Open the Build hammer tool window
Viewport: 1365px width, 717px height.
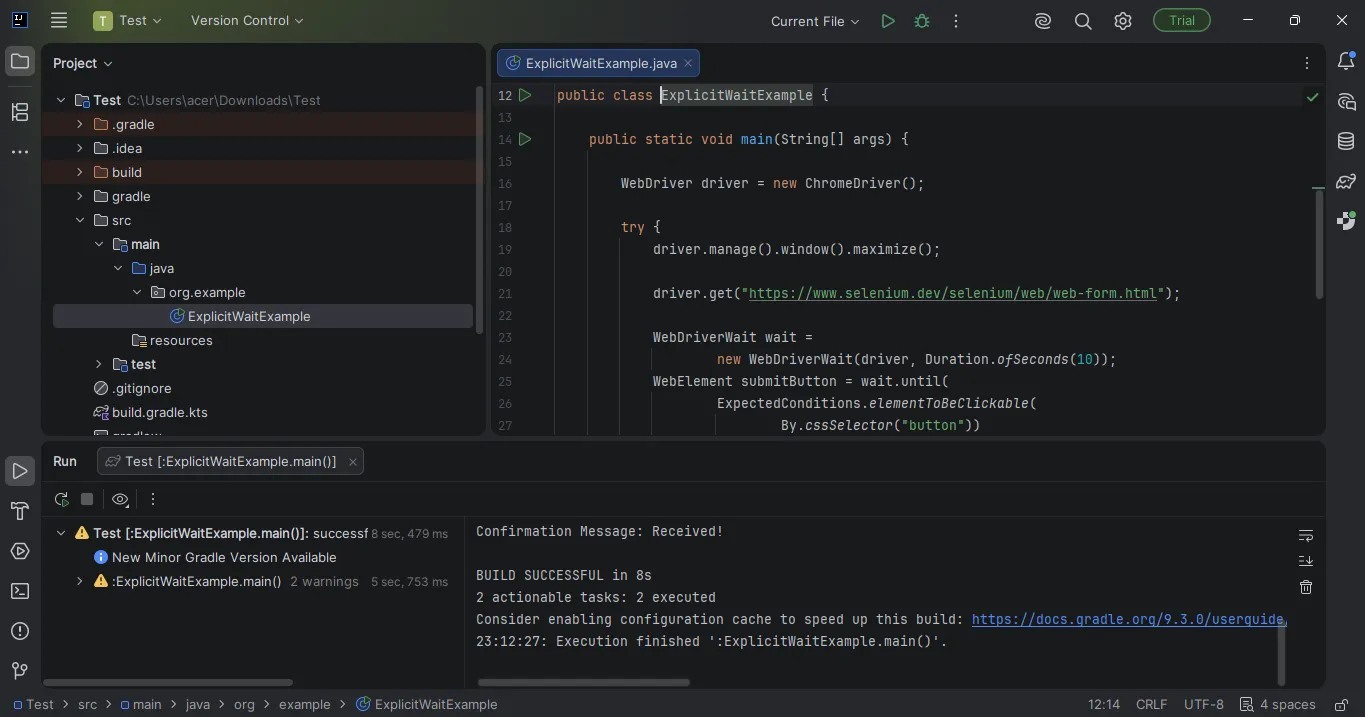click(x=20, y=511)
